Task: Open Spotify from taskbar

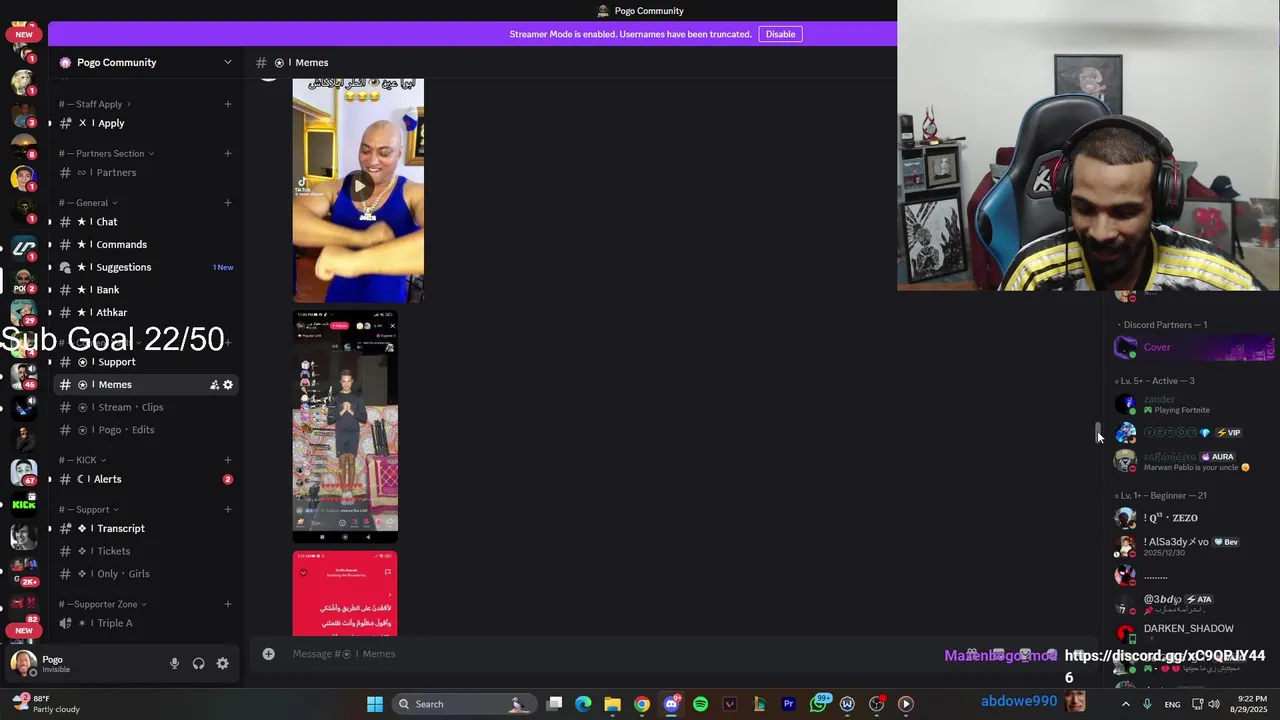Action: click(700, 704)
